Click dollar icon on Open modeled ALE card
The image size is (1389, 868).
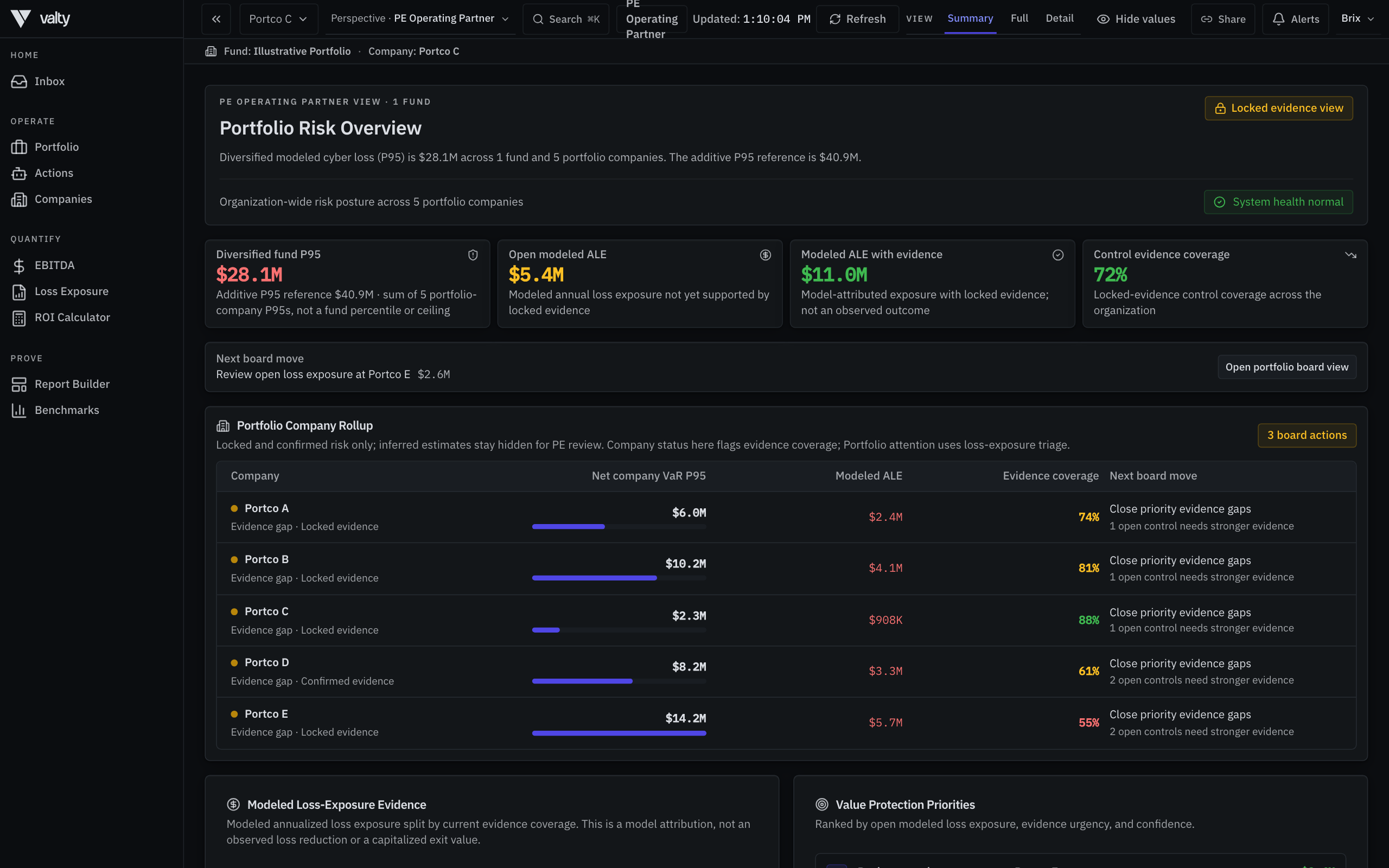765,255
